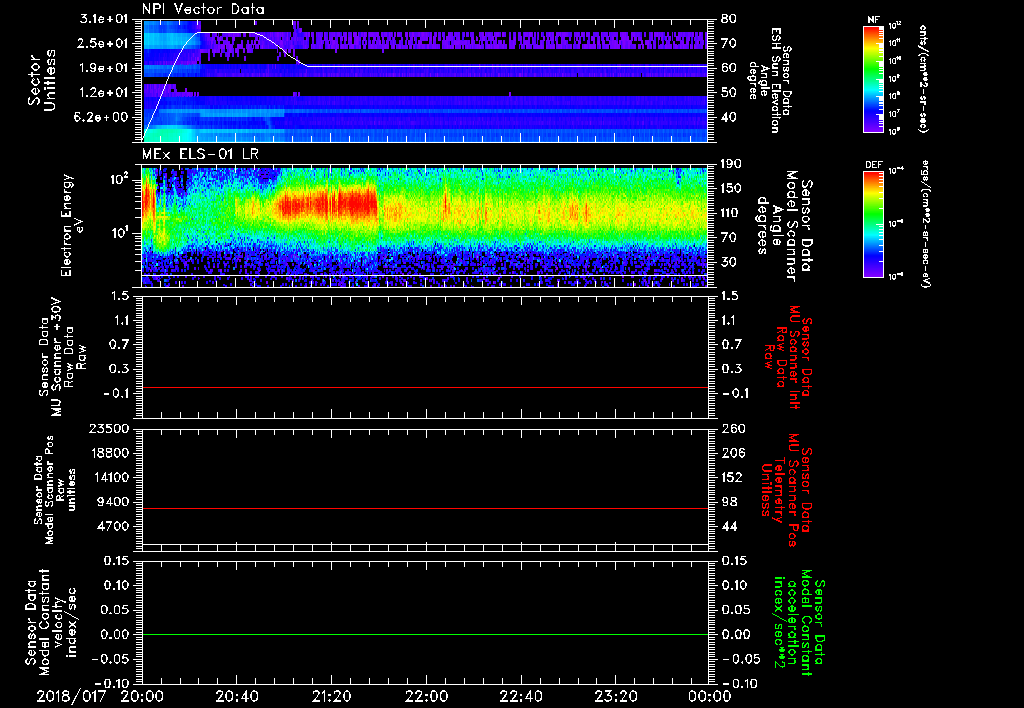Click the white sun elevation curve plateau

point(226,32)
